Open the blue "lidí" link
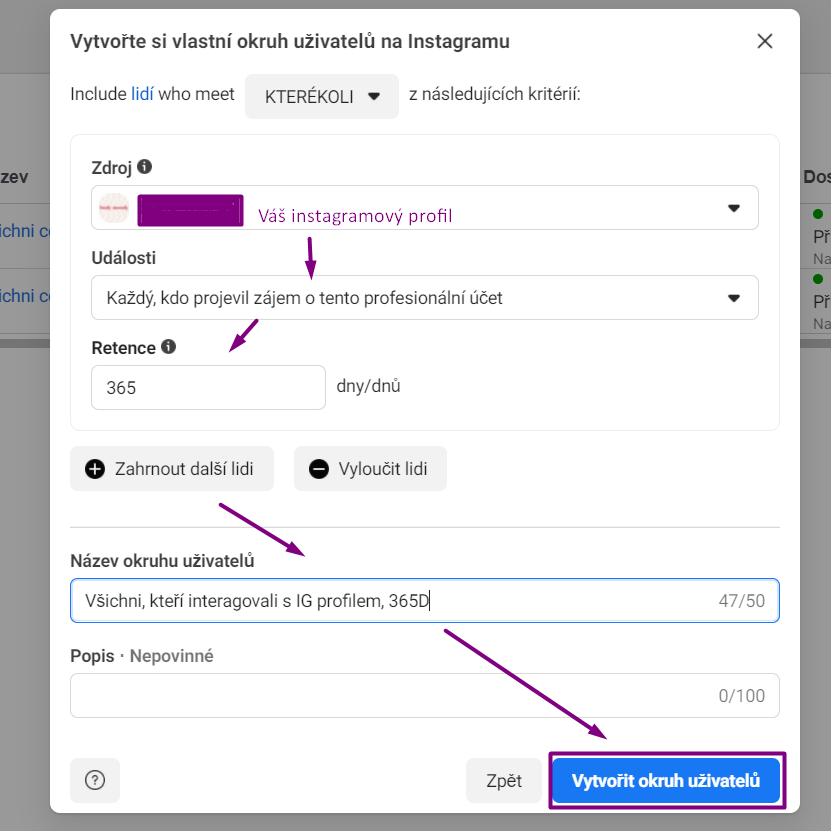 [143, 95]
